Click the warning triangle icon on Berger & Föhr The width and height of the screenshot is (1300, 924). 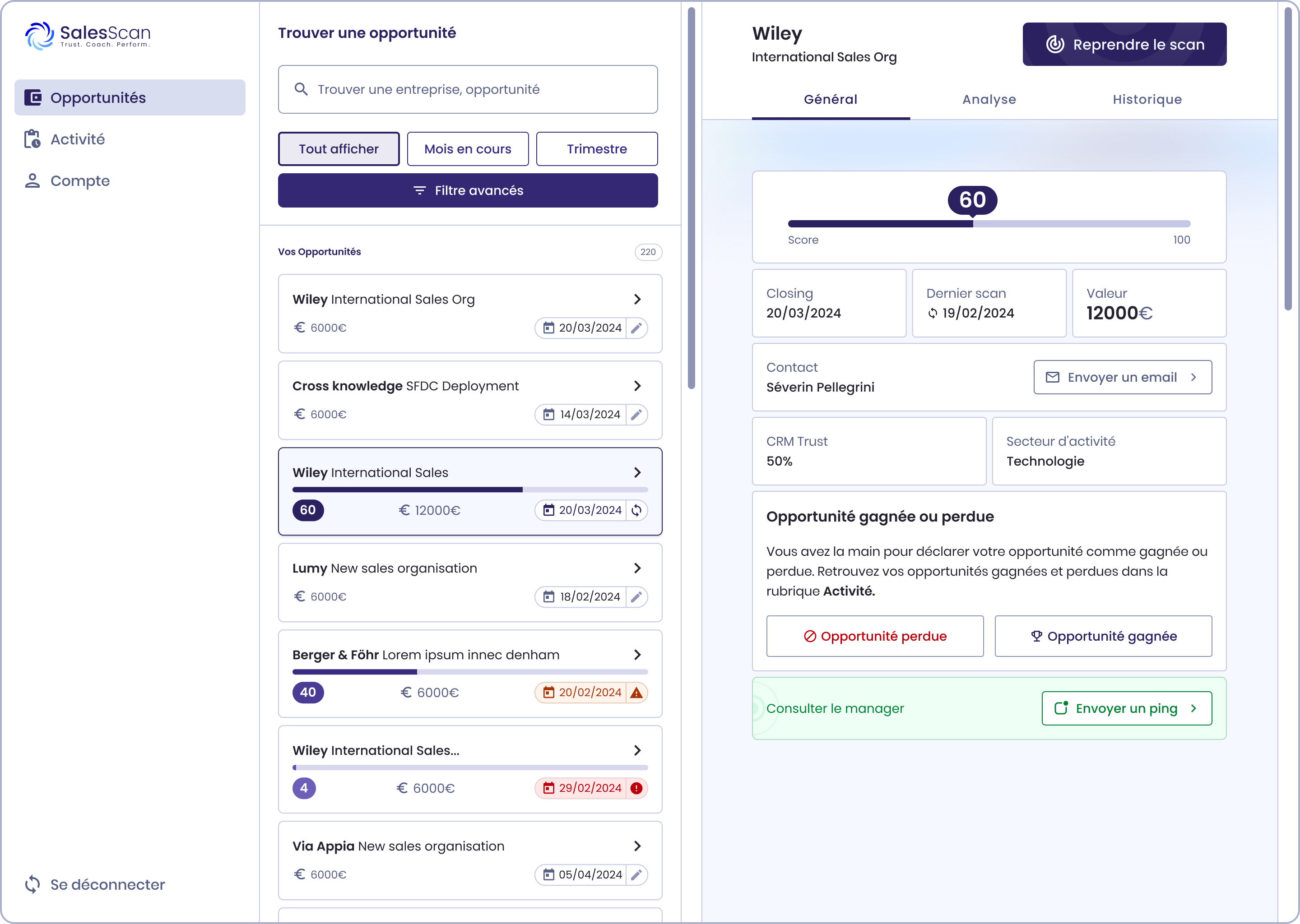tap(636, 693)
